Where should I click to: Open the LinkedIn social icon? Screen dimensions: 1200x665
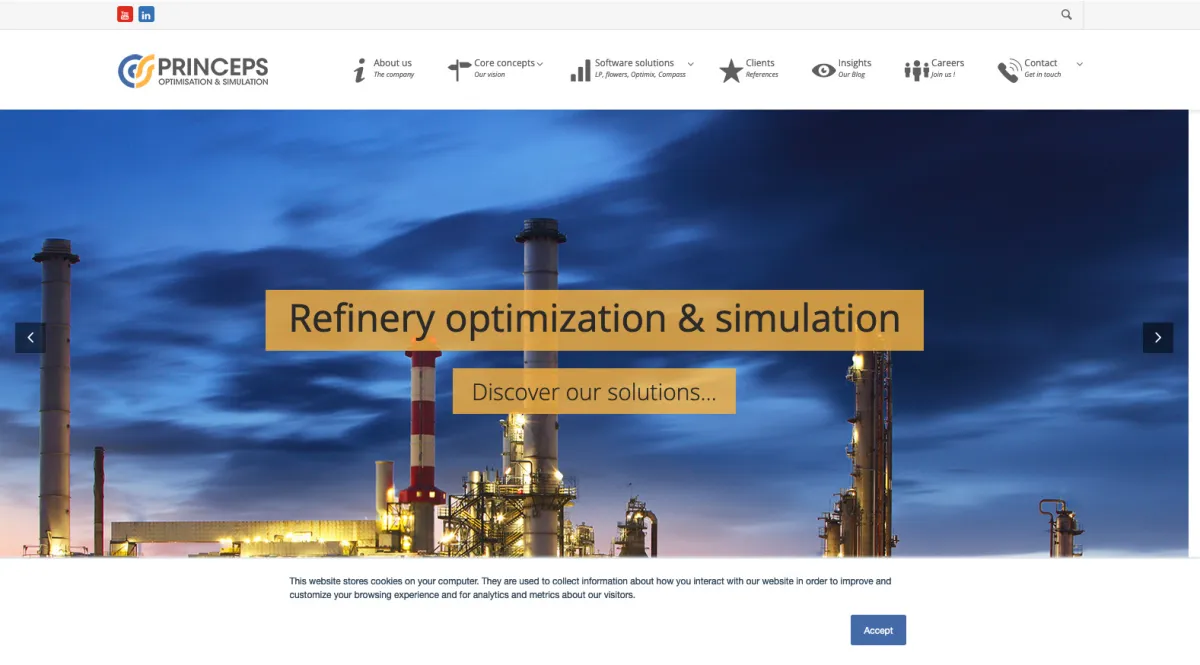click(x=147, y=14)
